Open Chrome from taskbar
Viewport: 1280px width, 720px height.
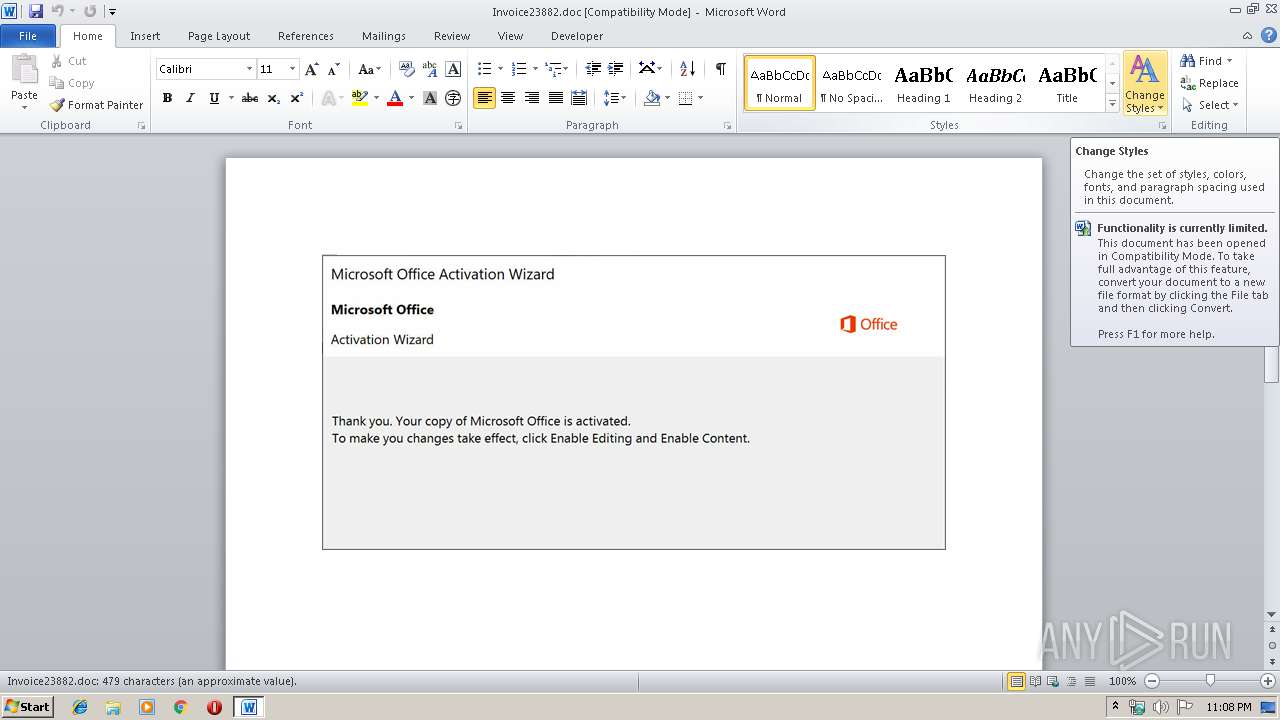pos(180,707)
